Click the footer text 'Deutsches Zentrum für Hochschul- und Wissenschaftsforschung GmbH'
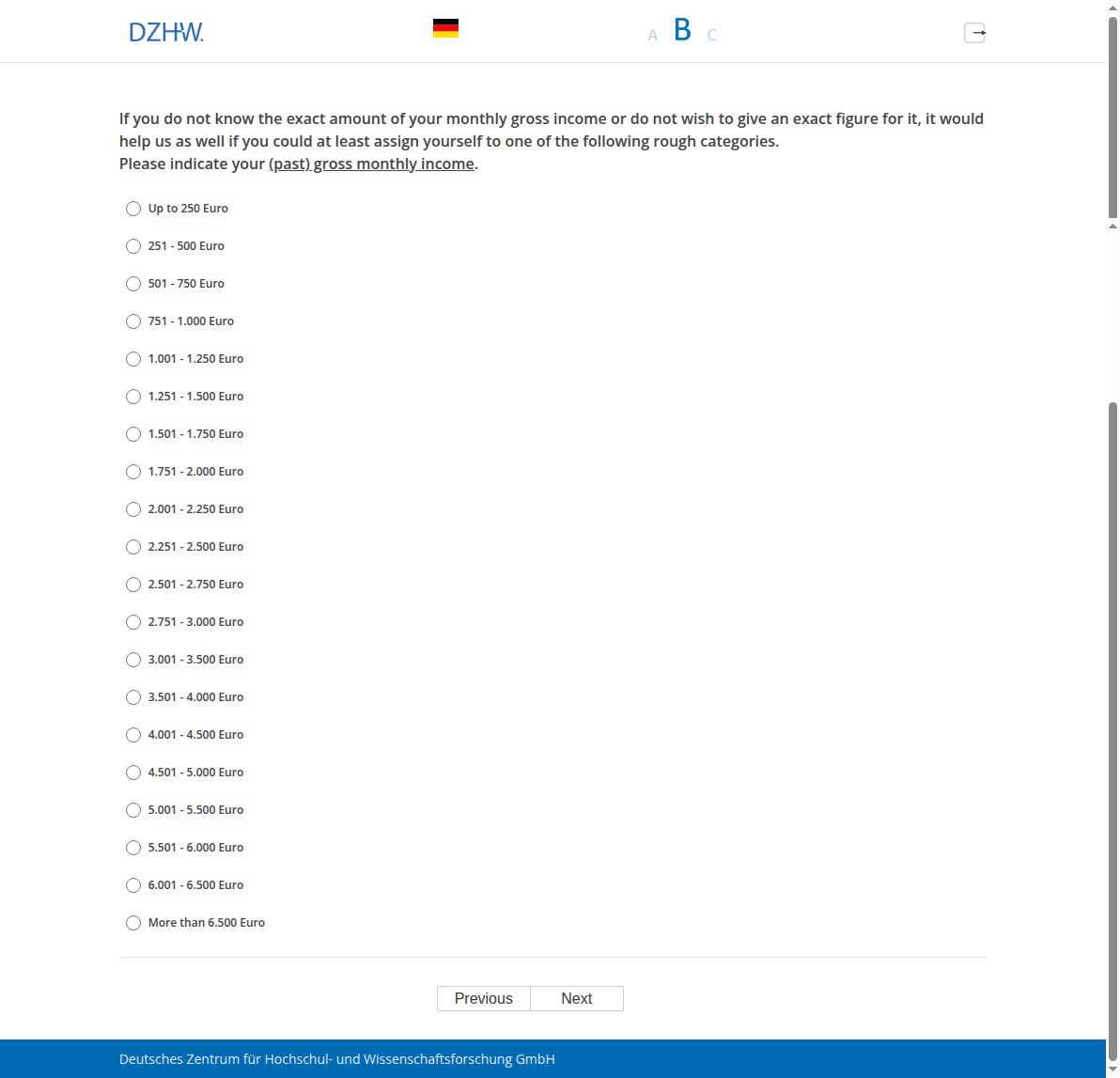The width and height of the screenshot is (1120, 1078). 337,1058
